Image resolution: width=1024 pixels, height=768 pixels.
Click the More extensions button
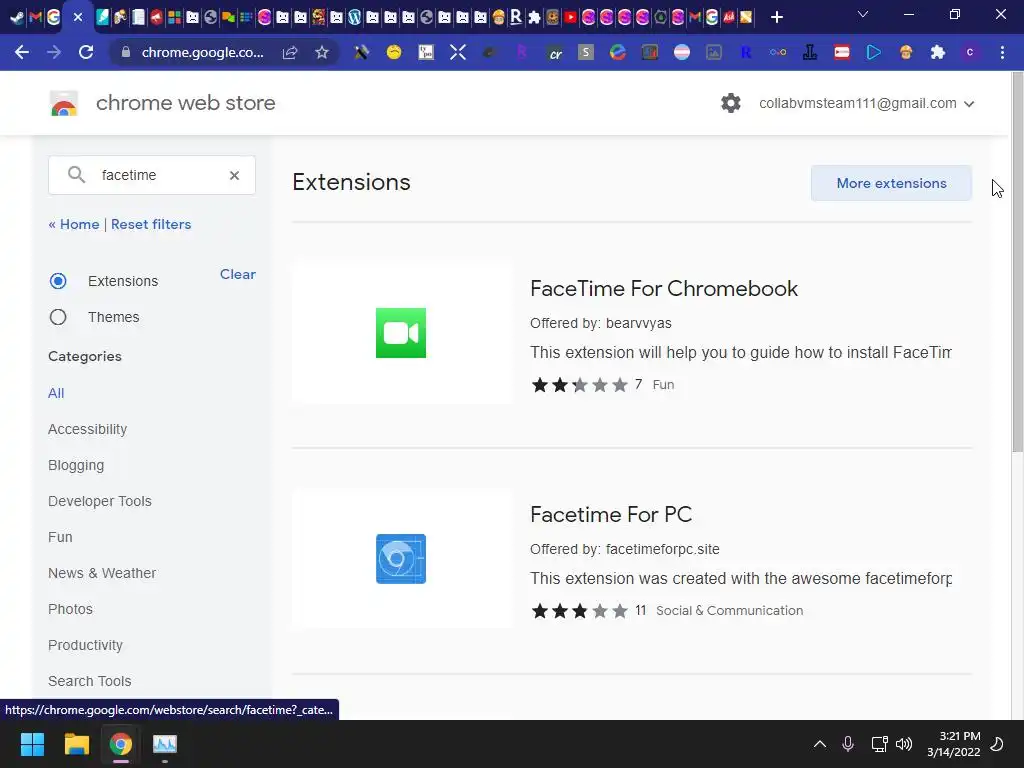coord(891,183)
